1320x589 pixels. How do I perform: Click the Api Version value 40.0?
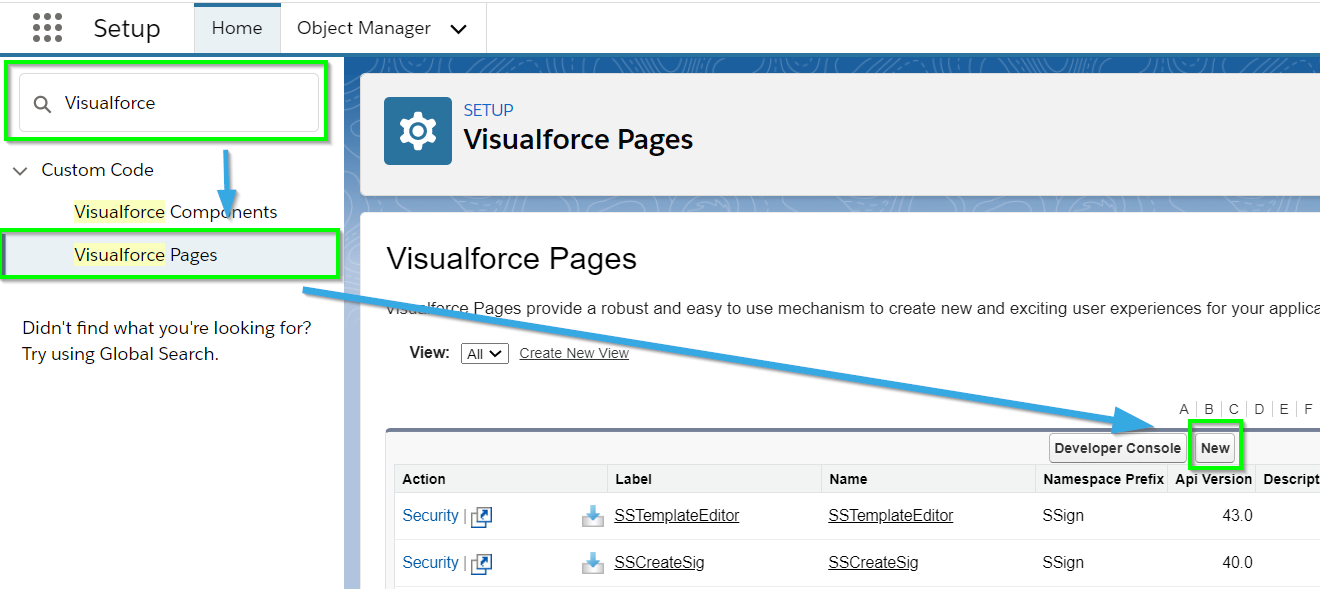point(1237,563)
